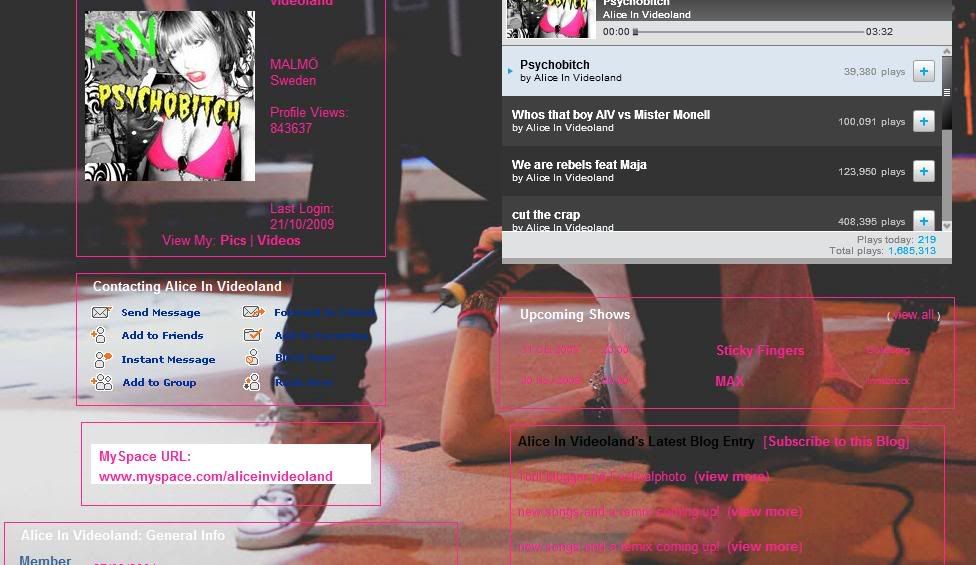Click the seek bar handle at 00:00
The height and width of the screenshot is (565, 976).
[x=636, y=32]
